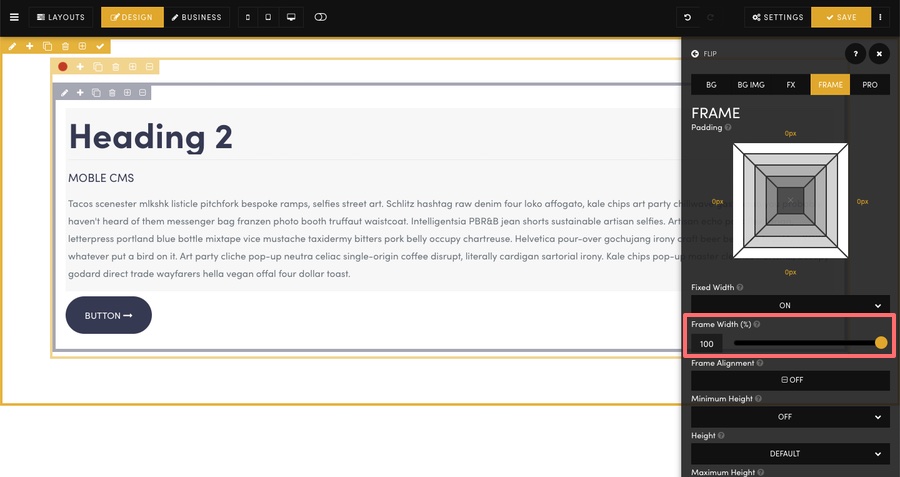Click trash delete icon on gray toolbar

tap(112, 92)
